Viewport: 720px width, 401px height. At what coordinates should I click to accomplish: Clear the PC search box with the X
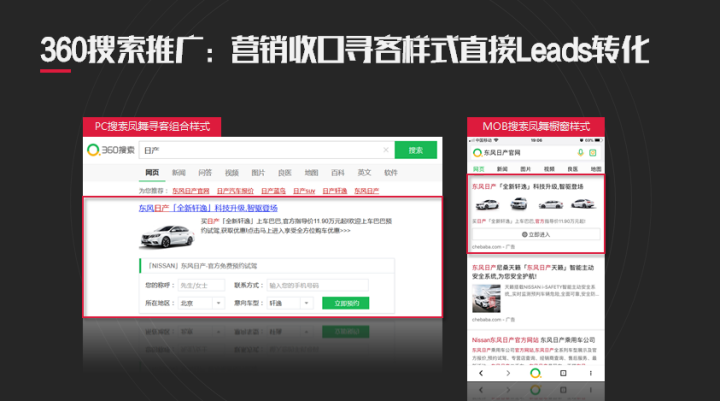click(386, 150)
